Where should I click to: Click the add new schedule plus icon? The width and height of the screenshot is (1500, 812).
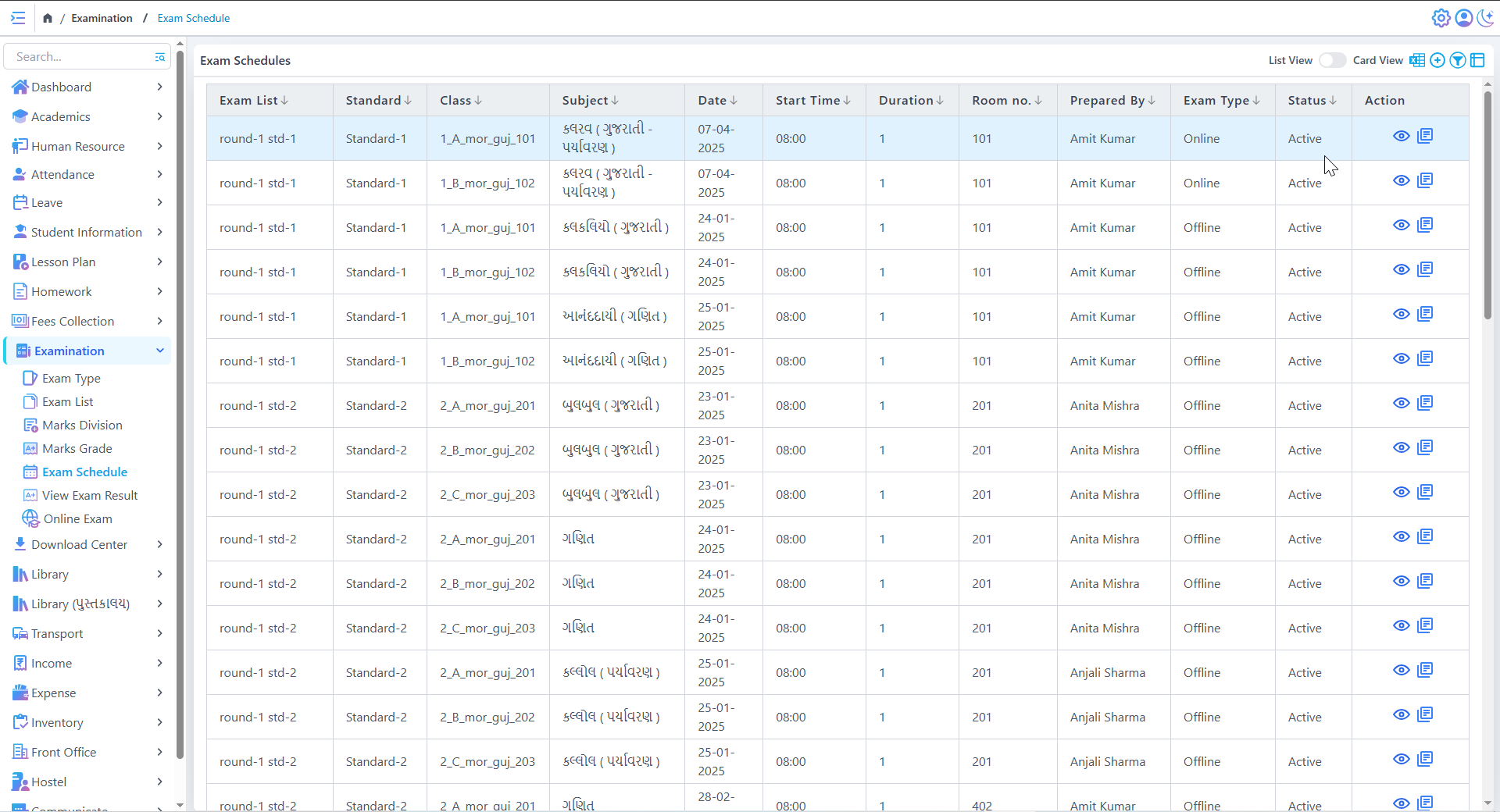(1437, 60)
